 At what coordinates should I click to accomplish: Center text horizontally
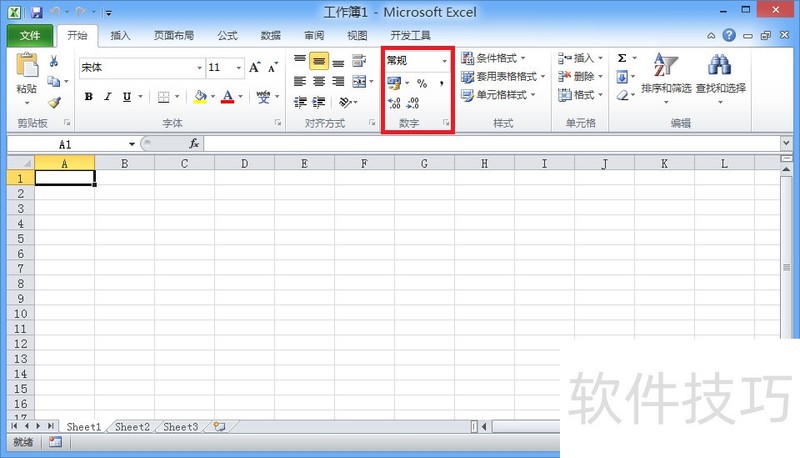coord(319,81)
